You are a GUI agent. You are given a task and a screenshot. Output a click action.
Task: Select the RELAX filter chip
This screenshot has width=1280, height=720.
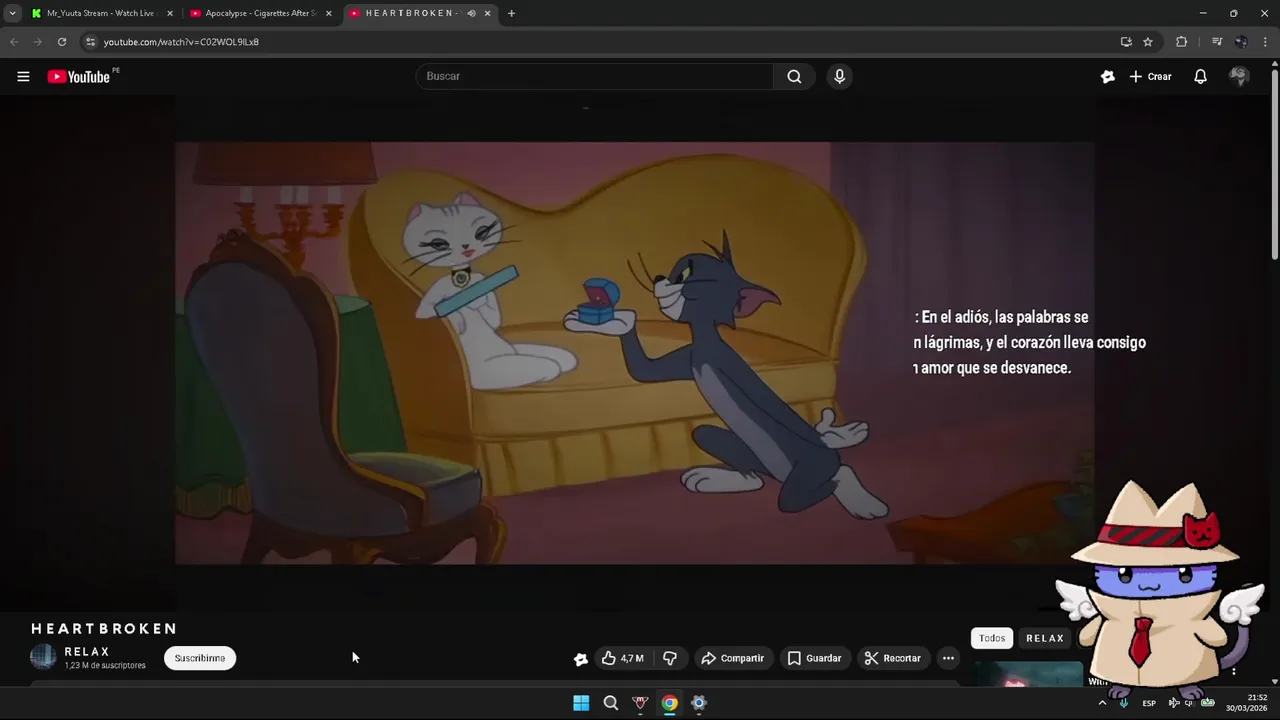(1045, 638)
